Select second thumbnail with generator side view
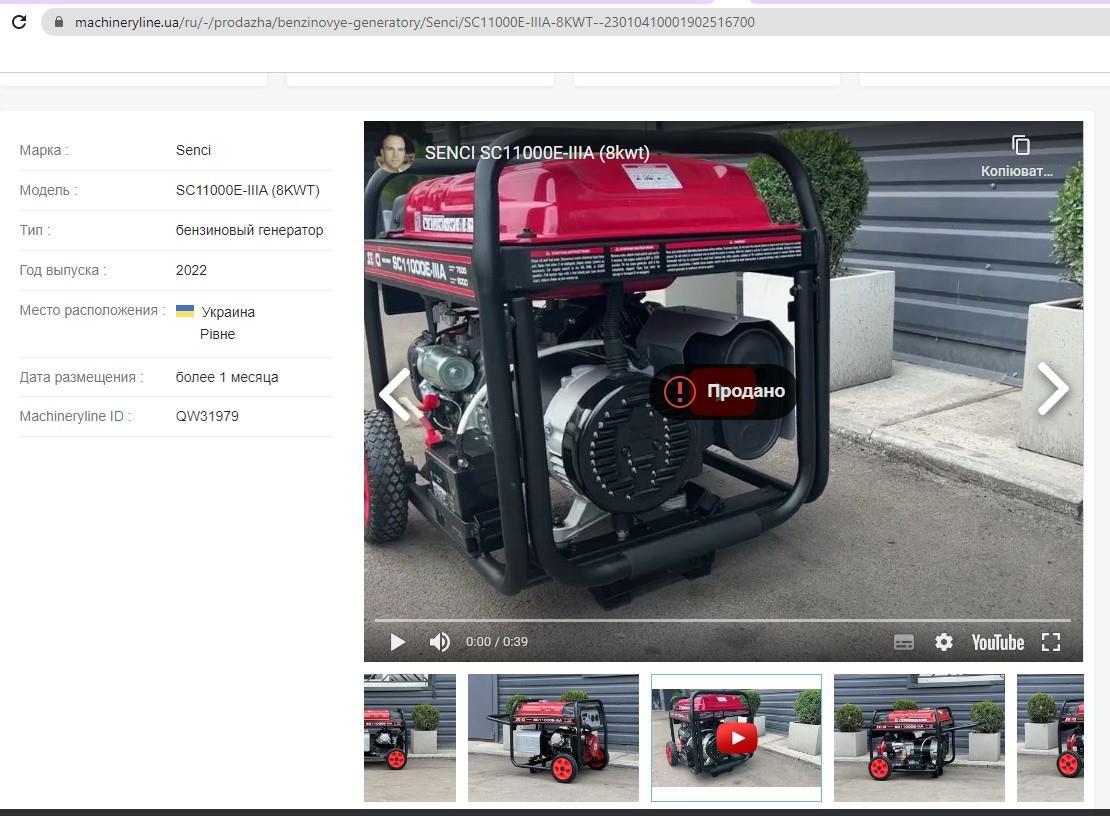 (553, 738)
